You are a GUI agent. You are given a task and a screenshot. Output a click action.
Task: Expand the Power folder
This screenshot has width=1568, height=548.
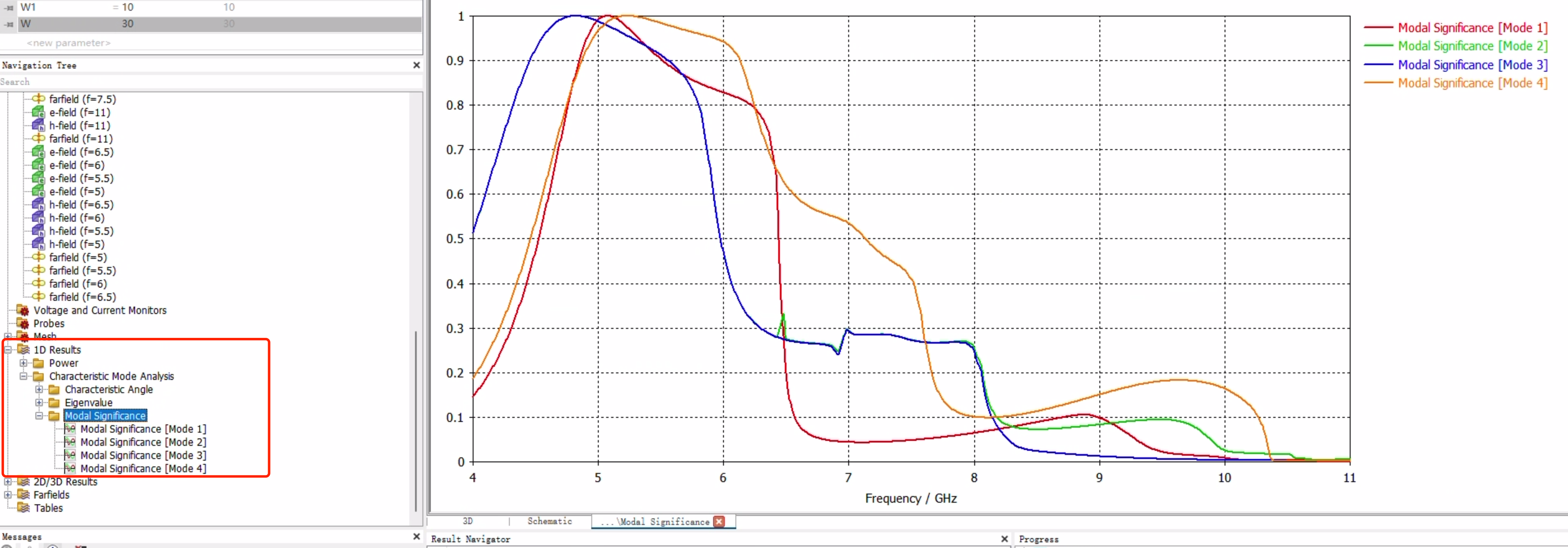[x=24, y=363]
